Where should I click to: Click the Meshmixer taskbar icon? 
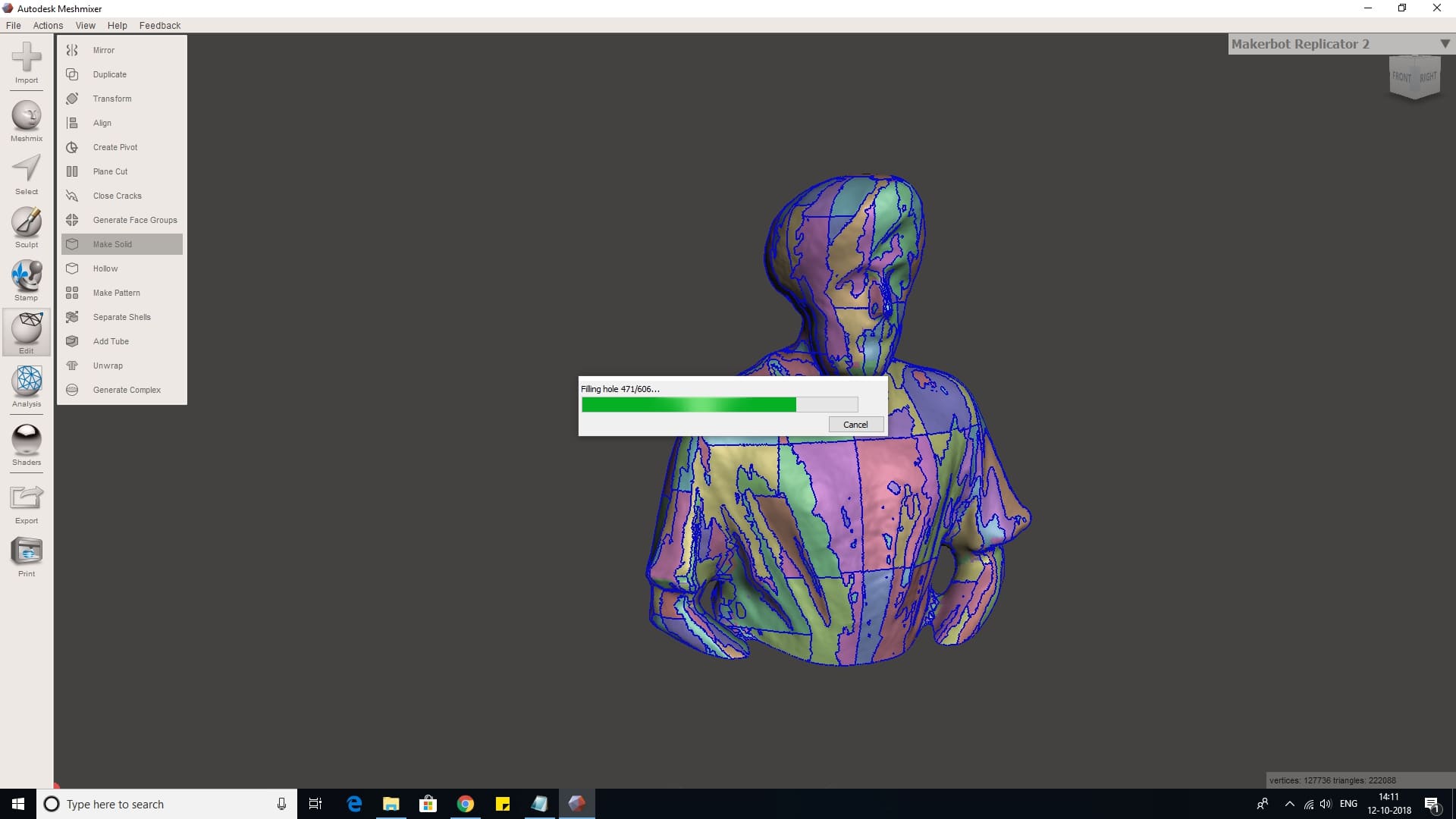(x=577, y=804)
